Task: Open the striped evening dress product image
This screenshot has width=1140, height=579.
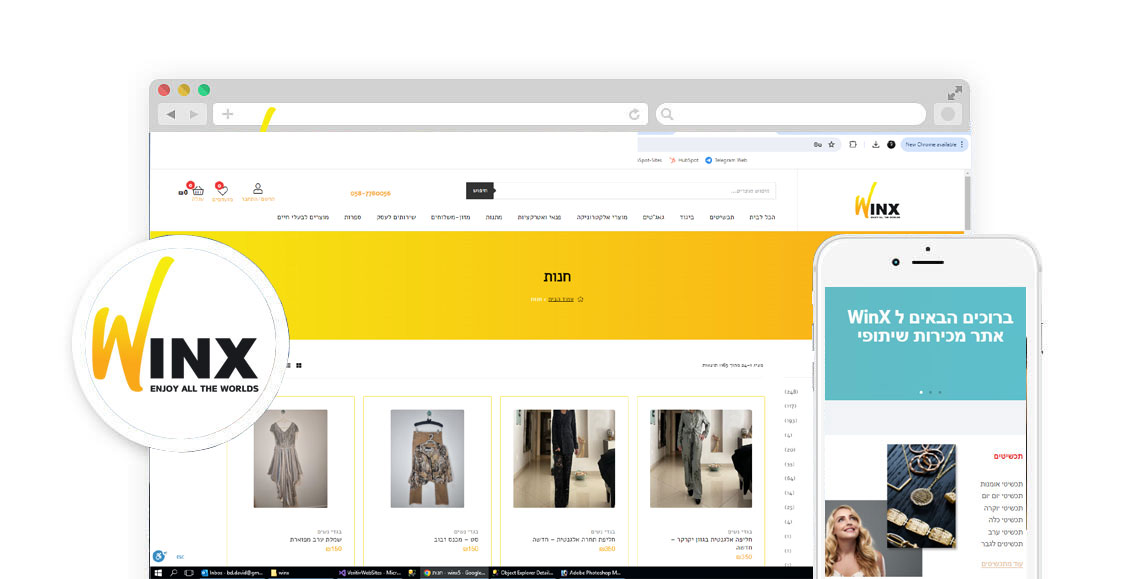Action: [x=290, y=458]
